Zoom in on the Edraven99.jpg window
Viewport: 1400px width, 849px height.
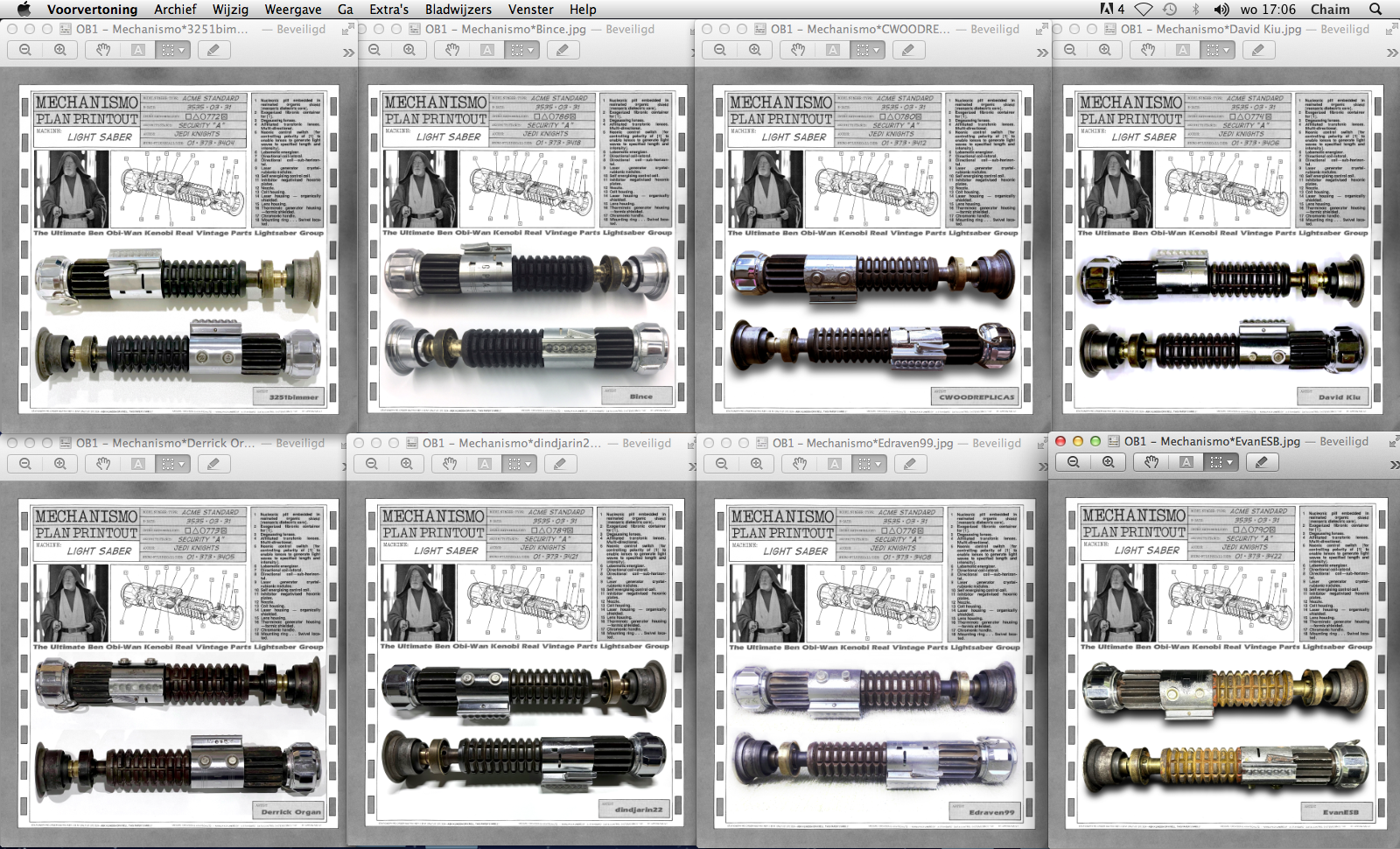tap(756, 464)
